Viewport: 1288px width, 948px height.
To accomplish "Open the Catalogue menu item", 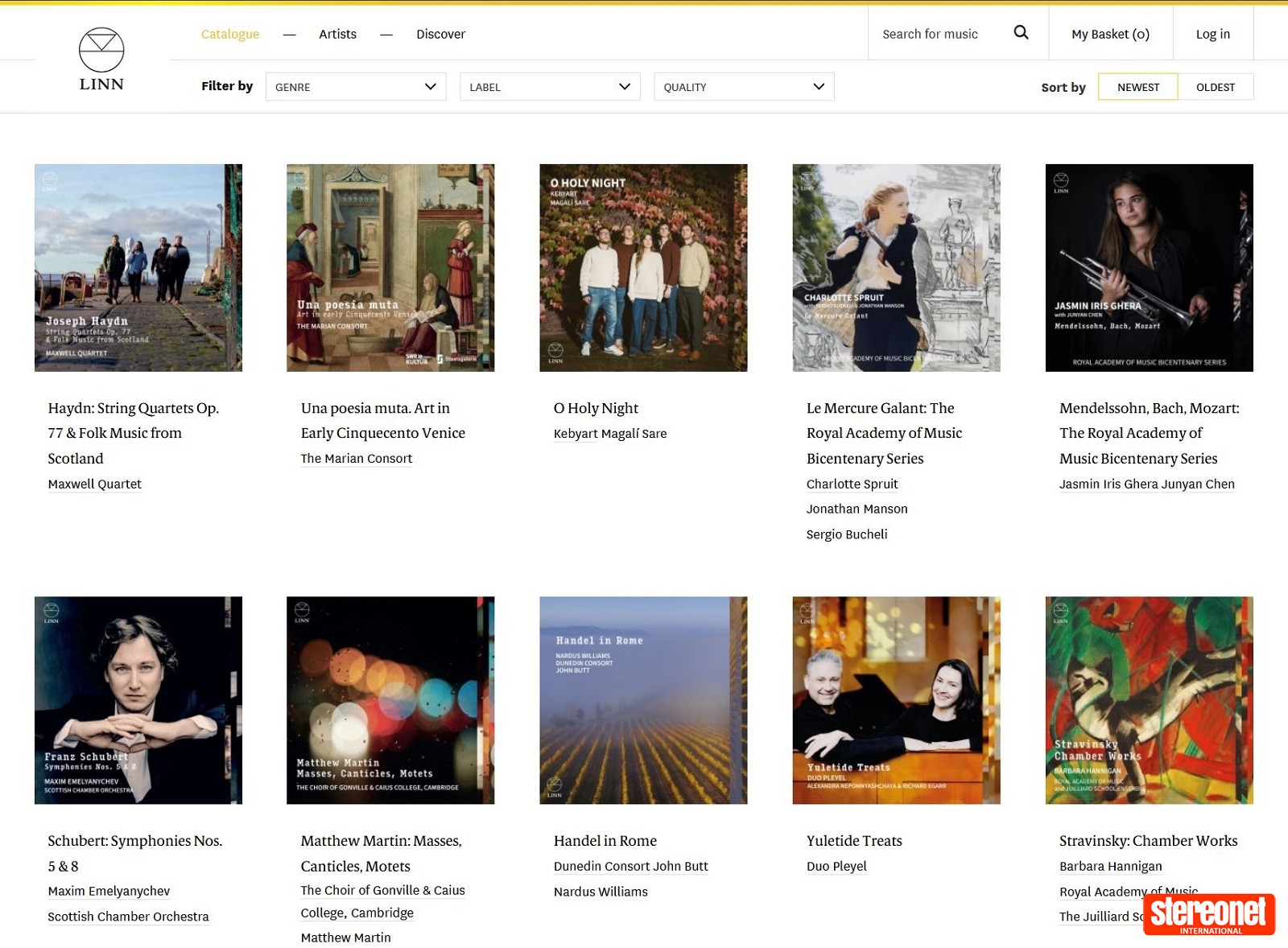I will 230,34.
